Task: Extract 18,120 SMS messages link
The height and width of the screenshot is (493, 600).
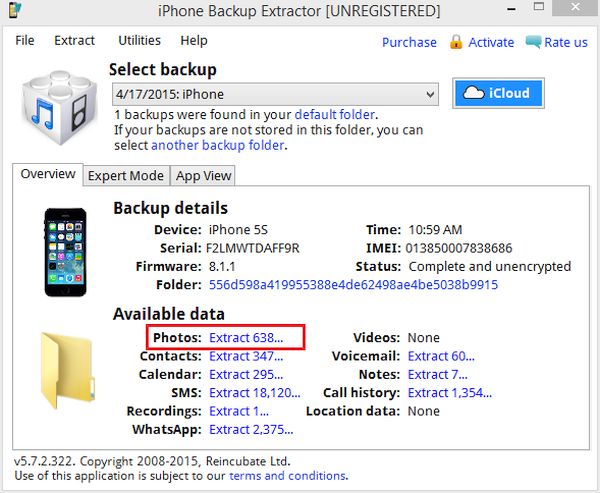Action: (x=254, y=393)
